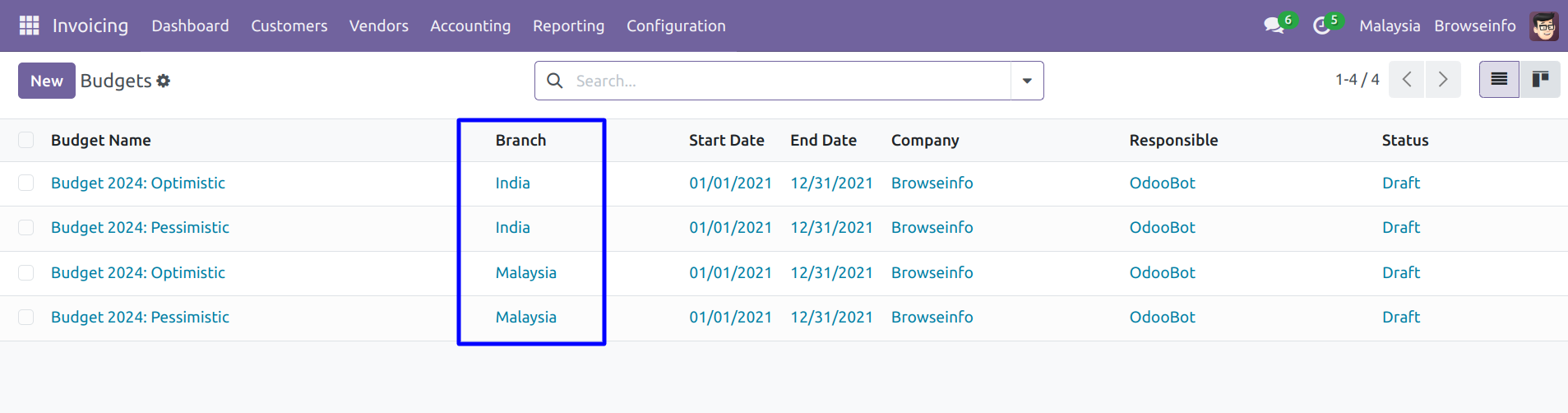Select the last Budget 2024: Pessimistic row checkbox
The width and height of the screenshot is (1568, 413).
[x=26, y=317]
